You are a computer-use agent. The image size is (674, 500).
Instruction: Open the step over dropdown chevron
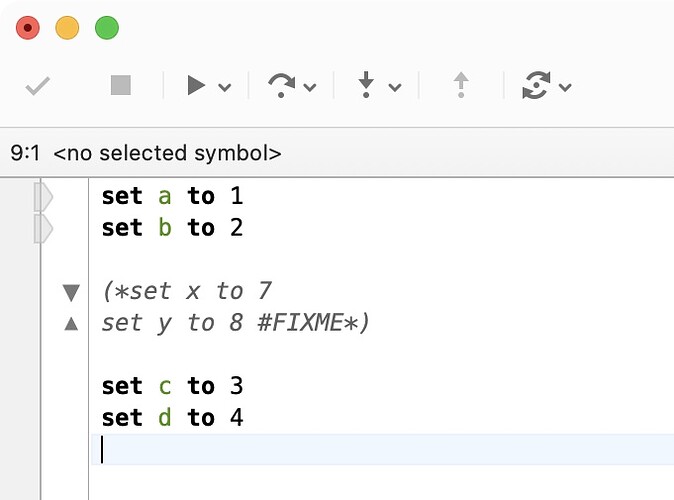[310, 87]
